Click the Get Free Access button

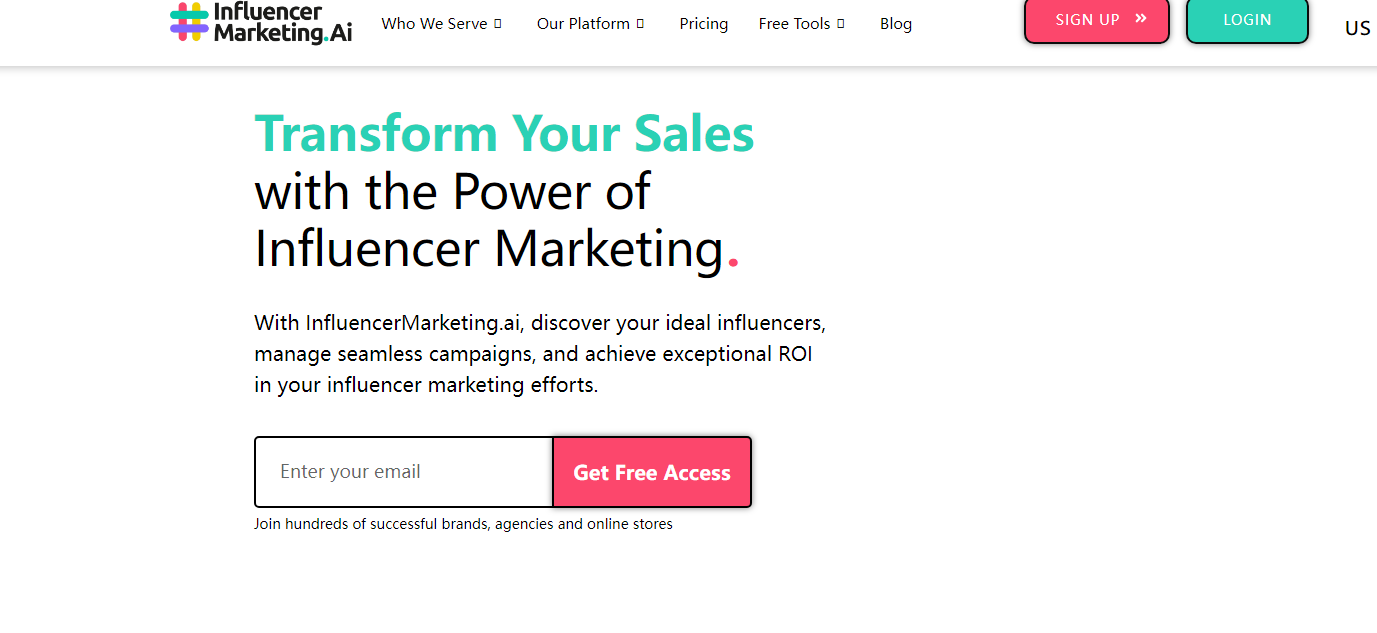pos(652,472)
